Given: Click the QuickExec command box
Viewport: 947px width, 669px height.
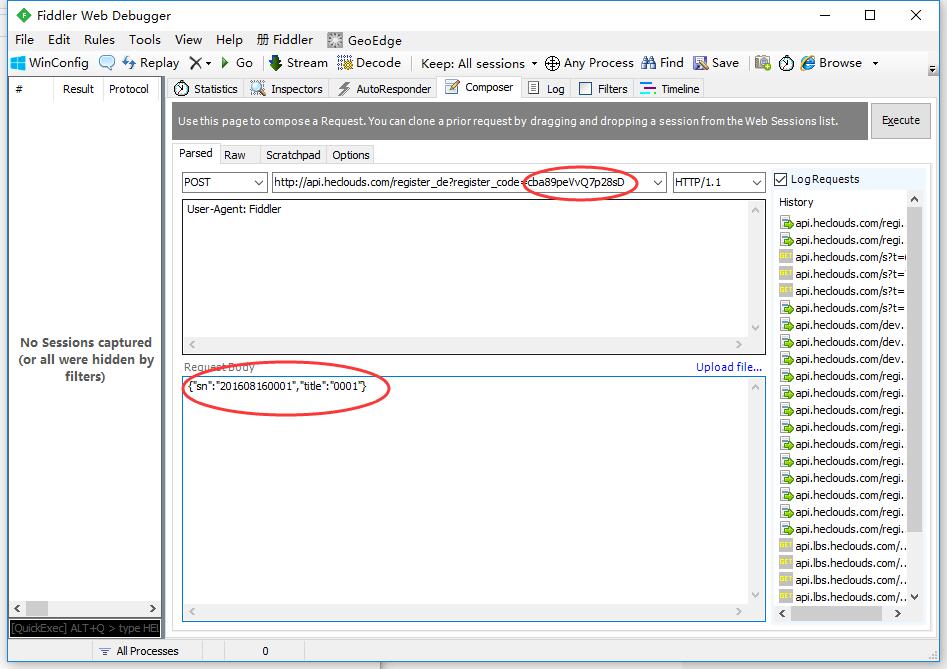Looking at the screenshot, I should [x=85, y=628].
